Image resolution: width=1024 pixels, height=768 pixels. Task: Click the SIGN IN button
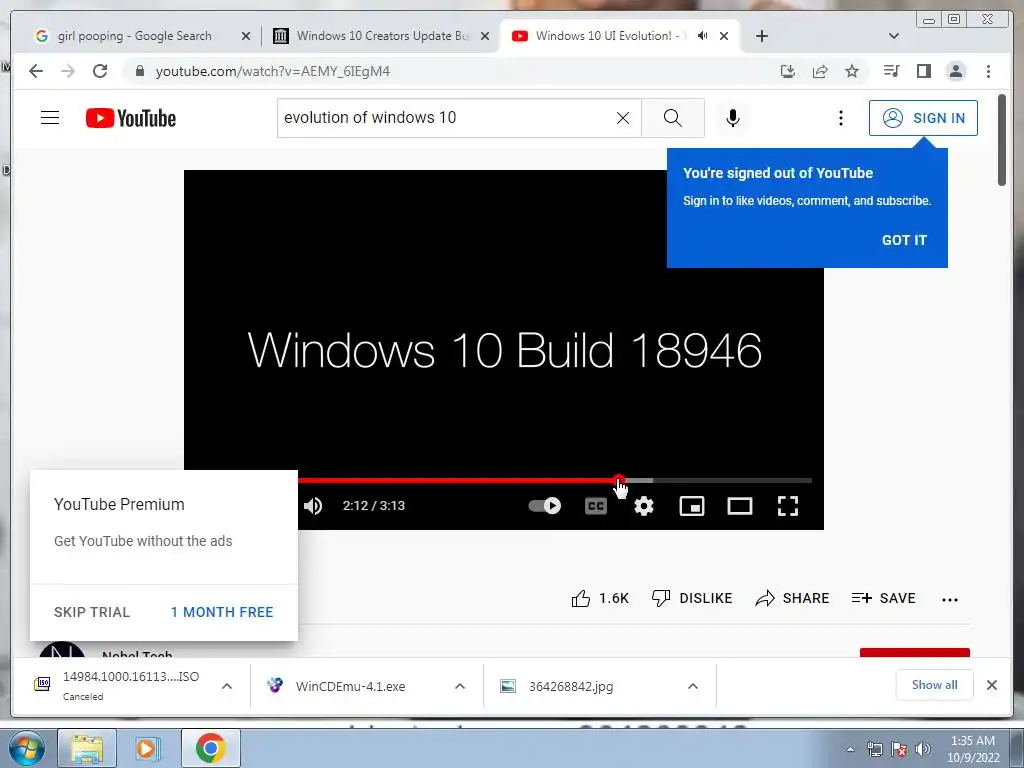pos(923,118)
